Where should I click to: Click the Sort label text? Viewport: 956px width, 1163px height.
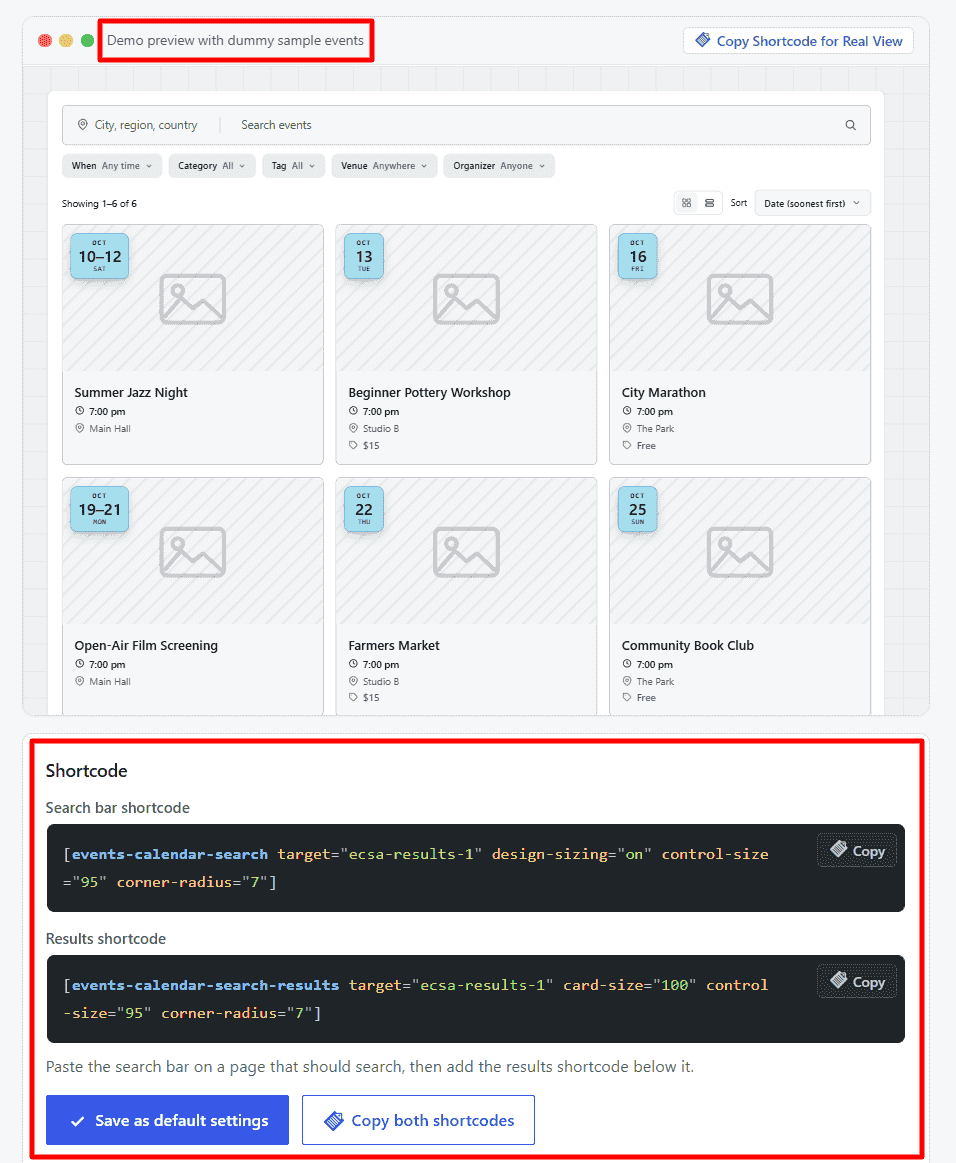pyautogui.click(x=739, y=202)
